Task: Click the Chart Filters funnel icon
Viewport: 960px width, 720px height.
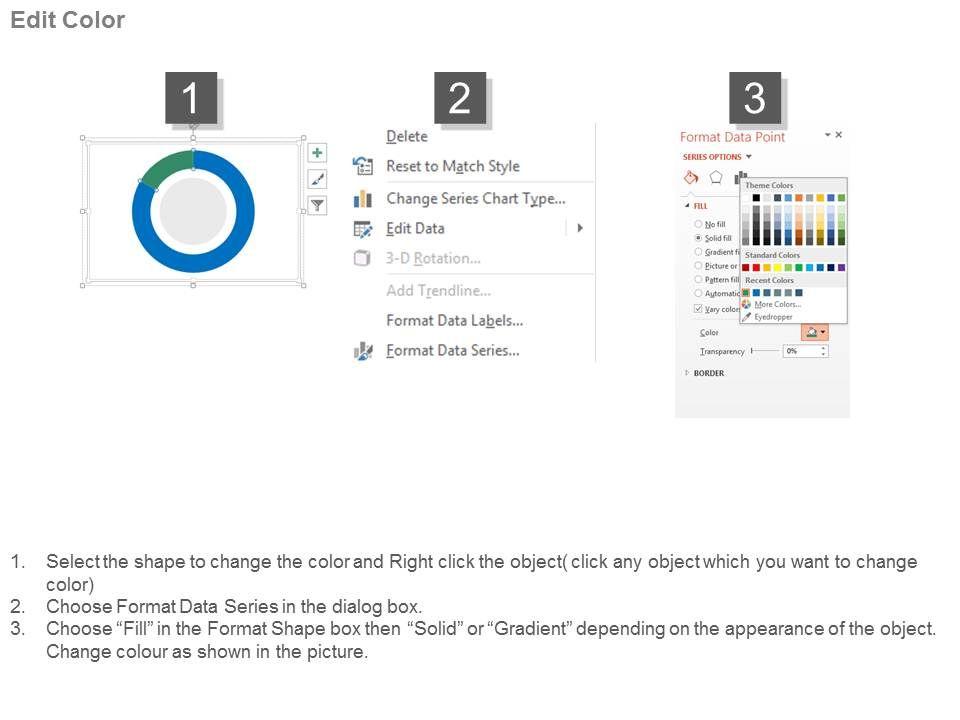Action: 317,206
